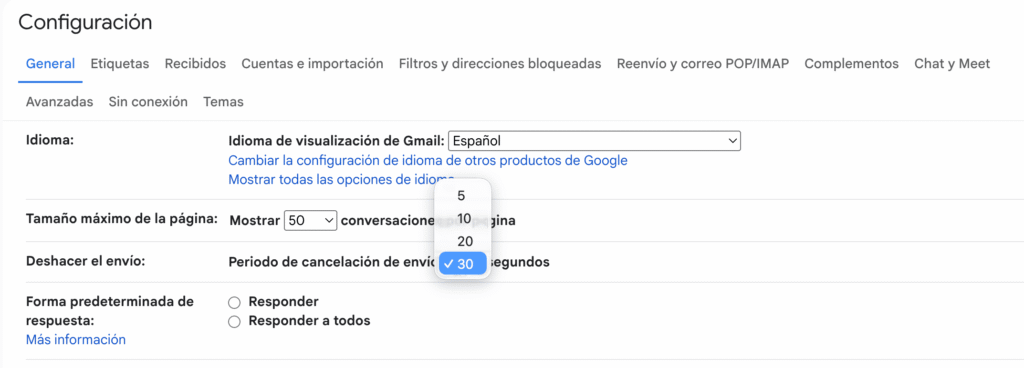Open the Gmail display language dropdown
Image resolution: width=1024 pixels, height=368 pixels.
tap(594, 140)
